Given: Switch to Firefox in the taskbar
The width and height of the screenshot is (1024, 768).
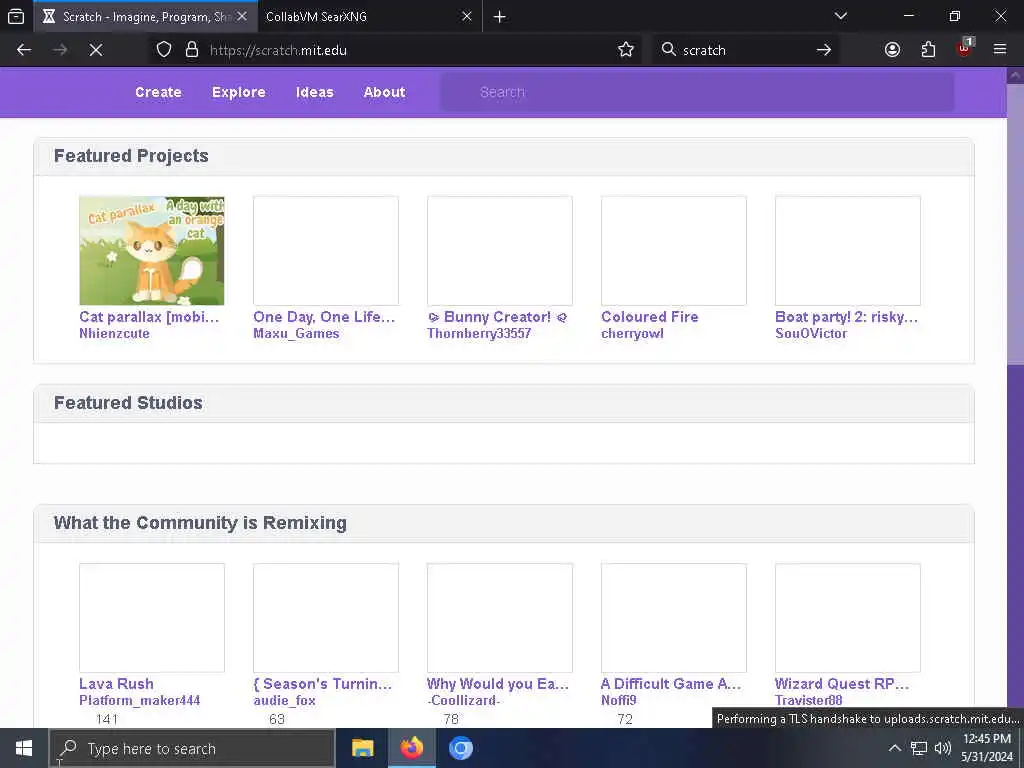Looking at the screenshot, I should [x=411, y=748].
